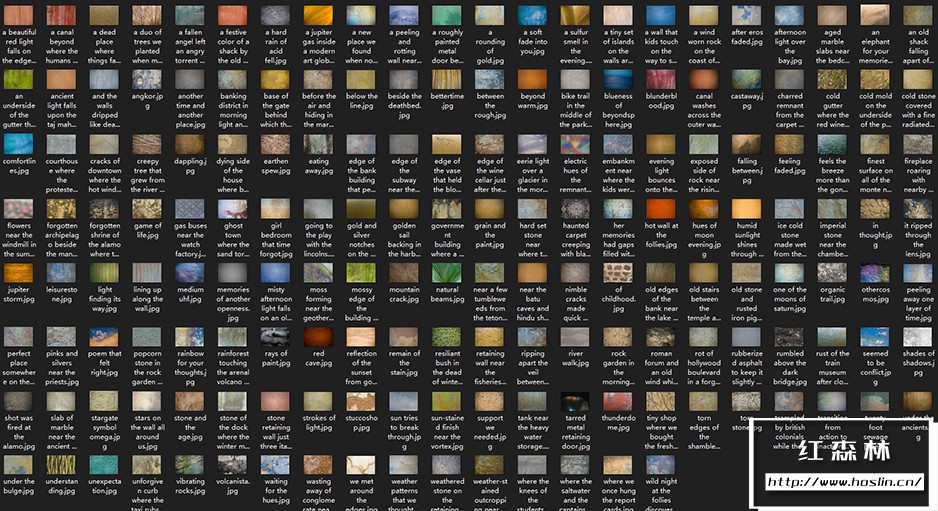Viewport: 938px width, 511px height.
Task: Select the river walk.jpg thumbnail
Action: [x=575, y=337]
